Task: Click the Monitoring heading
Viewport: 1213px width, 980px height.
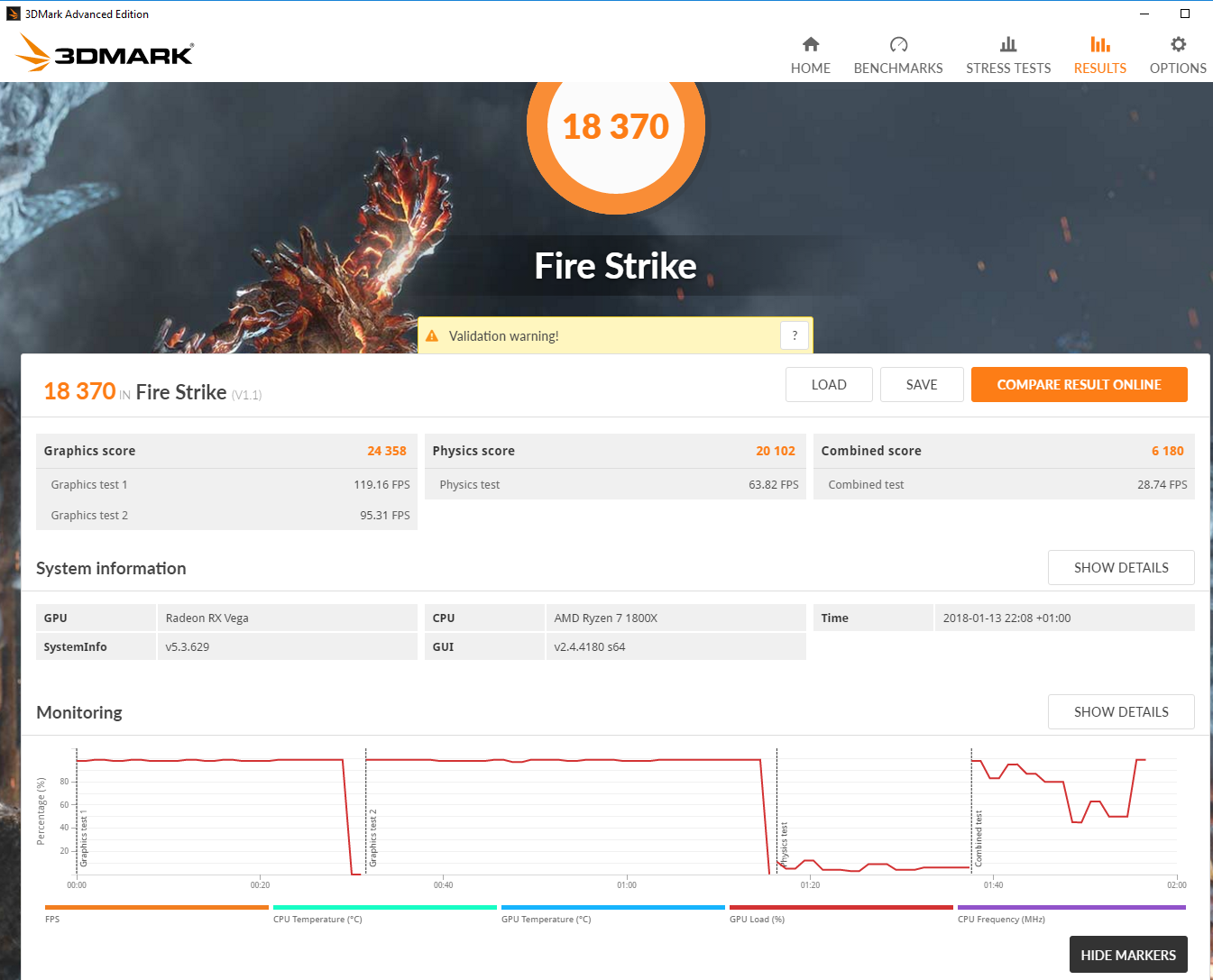Action: (x=79, y=712)
